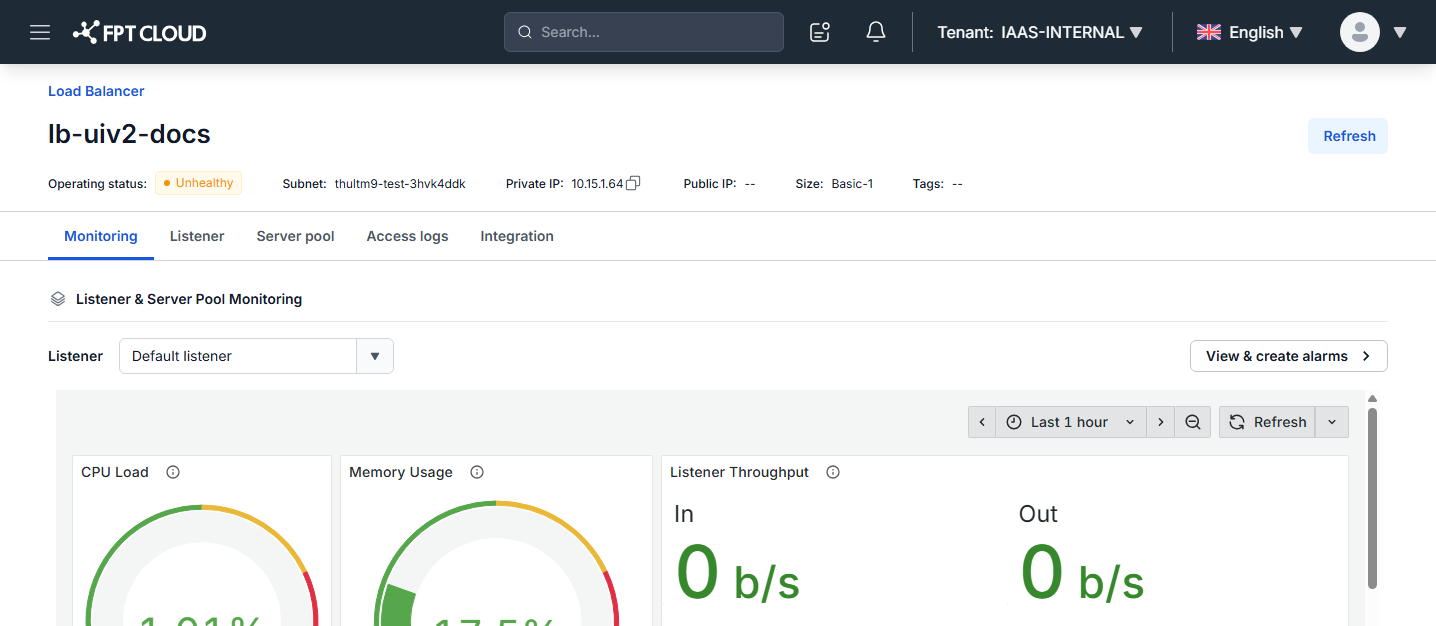Click the Memory Usage gauge
This screenshot has height=626, width=1436.
tap(496, 563)
